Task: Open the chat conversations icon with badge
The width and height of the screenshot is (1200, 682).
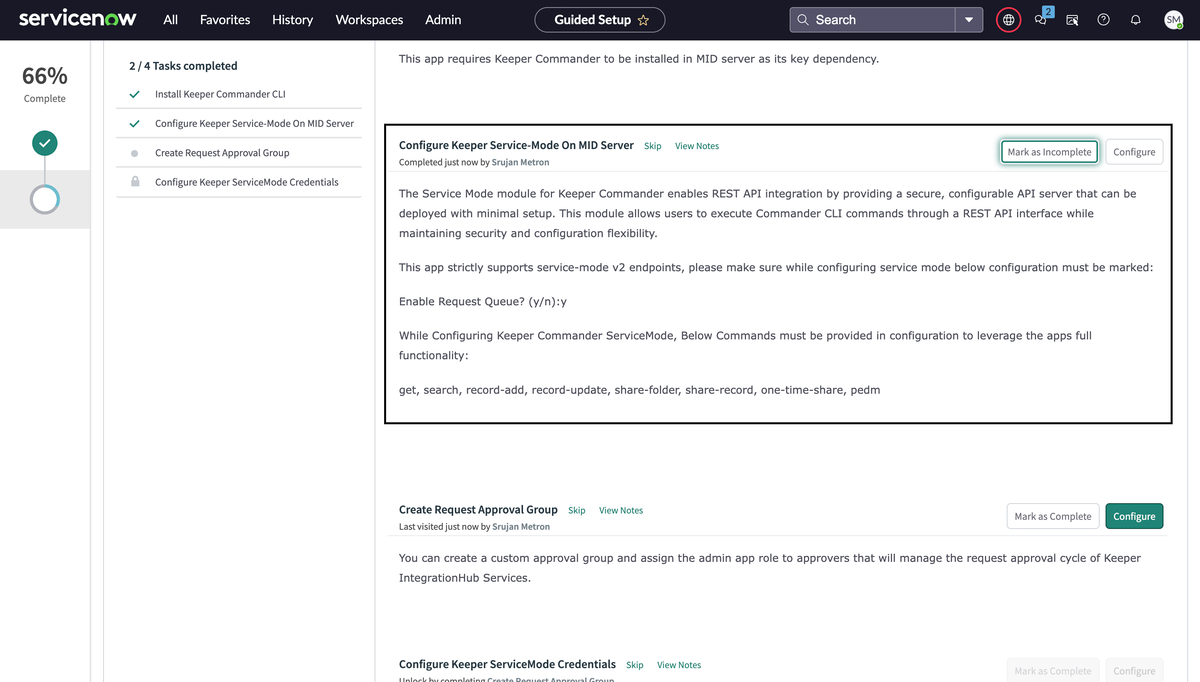Action: click(1041, 20)
